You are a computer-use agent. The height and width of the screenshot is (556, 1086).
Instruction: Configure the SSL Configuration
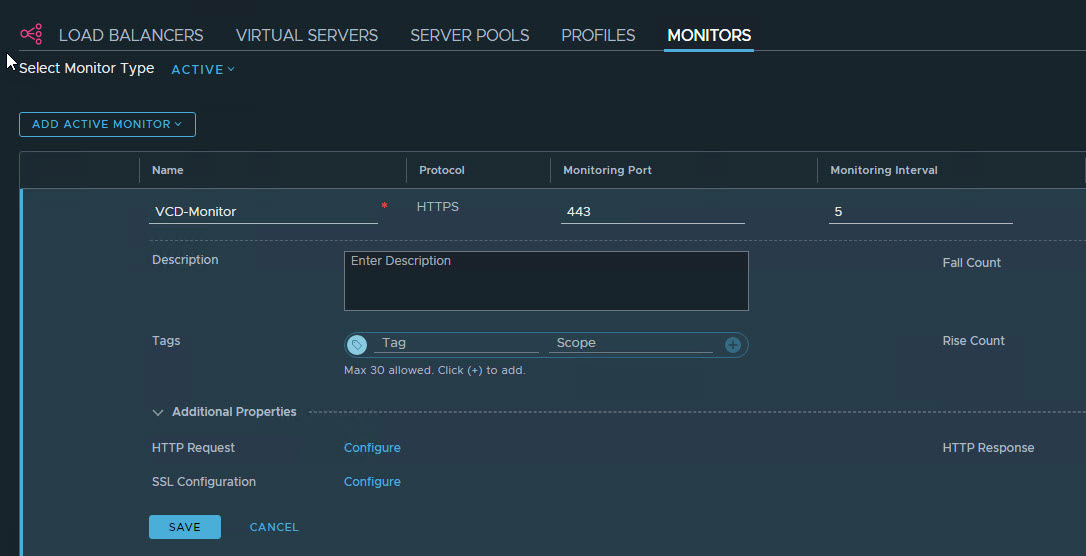tap(372, 482)
